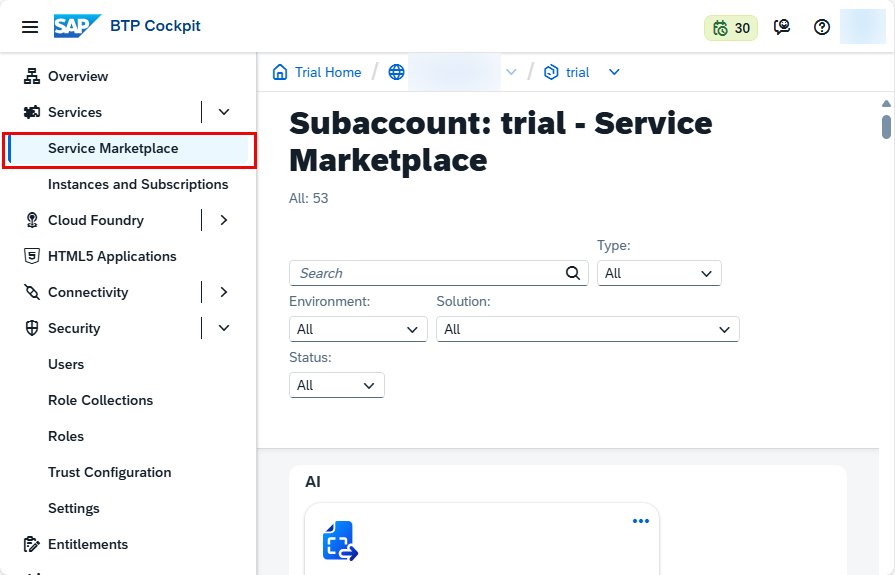Open Connectivity menu label

(x=88, y=292)
